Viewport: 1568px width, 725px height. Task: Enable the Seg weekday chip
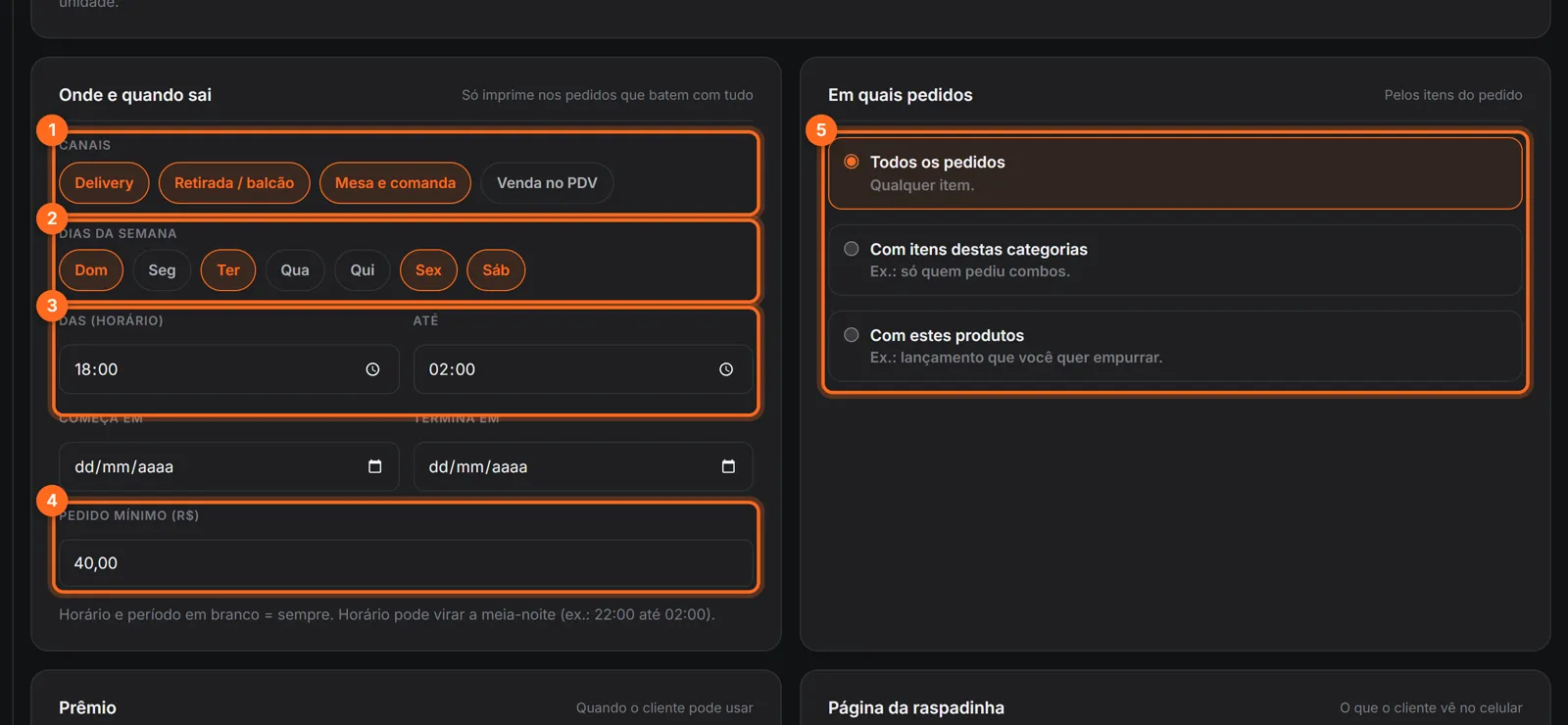[x=162, y=270]
